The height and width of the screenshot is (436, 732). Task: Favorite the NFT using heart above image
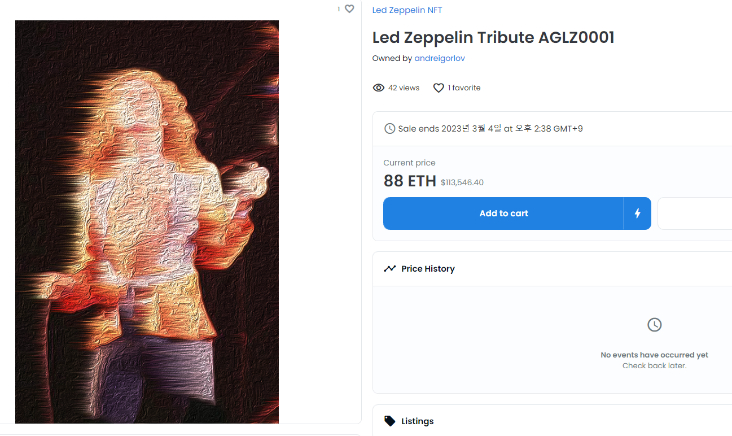coord(349,9)
